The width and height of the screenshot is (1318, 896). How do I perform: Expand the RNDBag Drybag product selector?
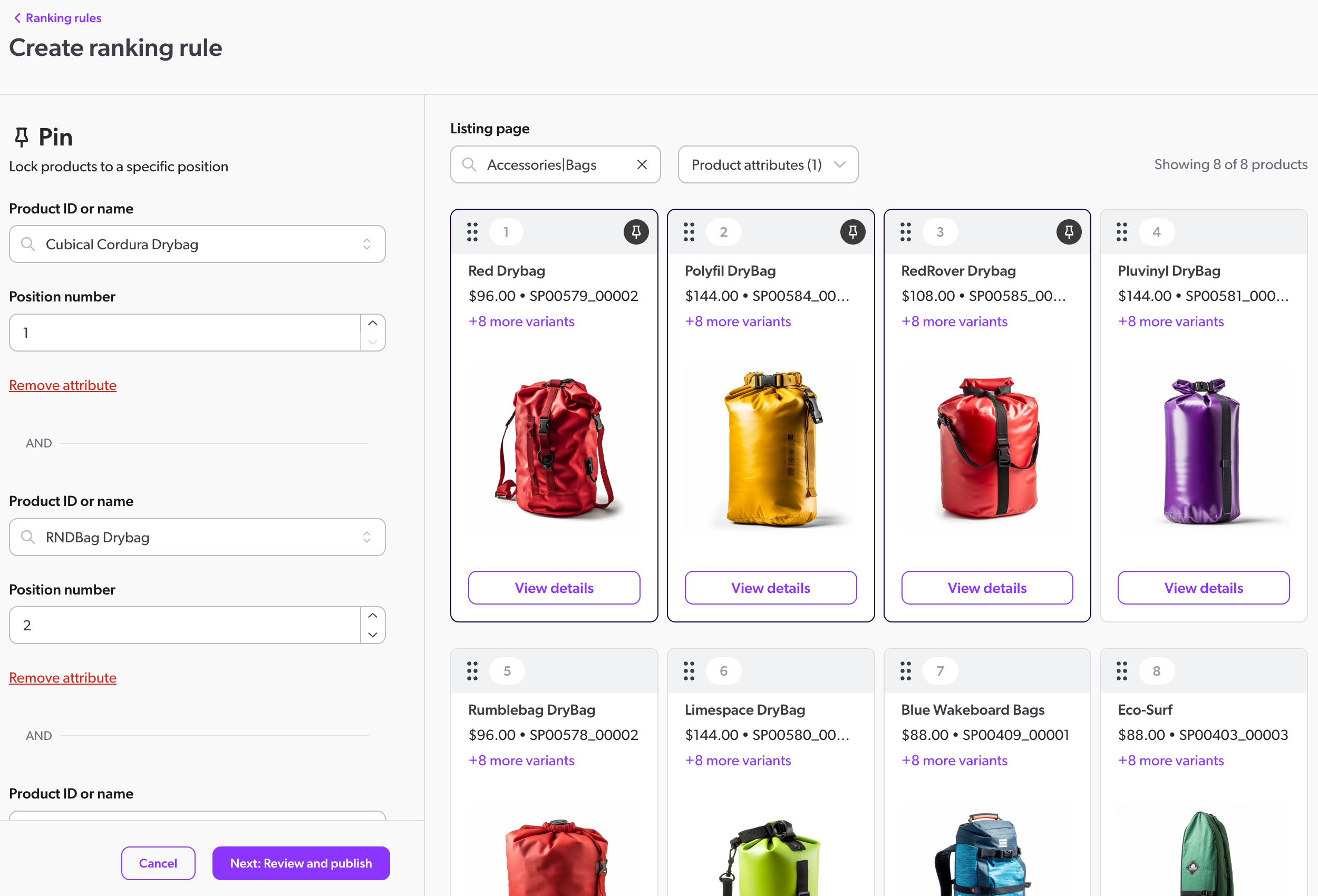point(367,537)
